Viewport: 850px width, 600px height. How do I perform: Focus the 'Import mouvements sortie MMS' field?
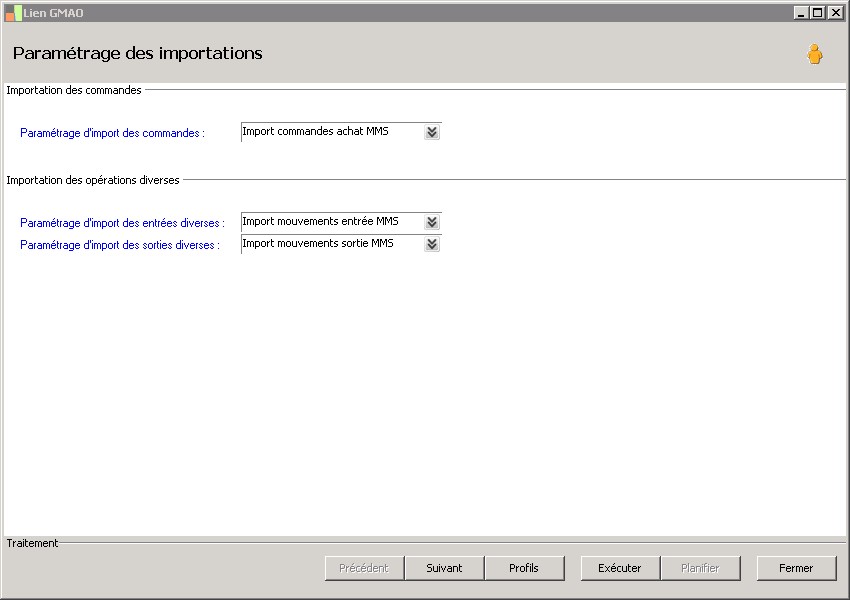pos(330,244)
